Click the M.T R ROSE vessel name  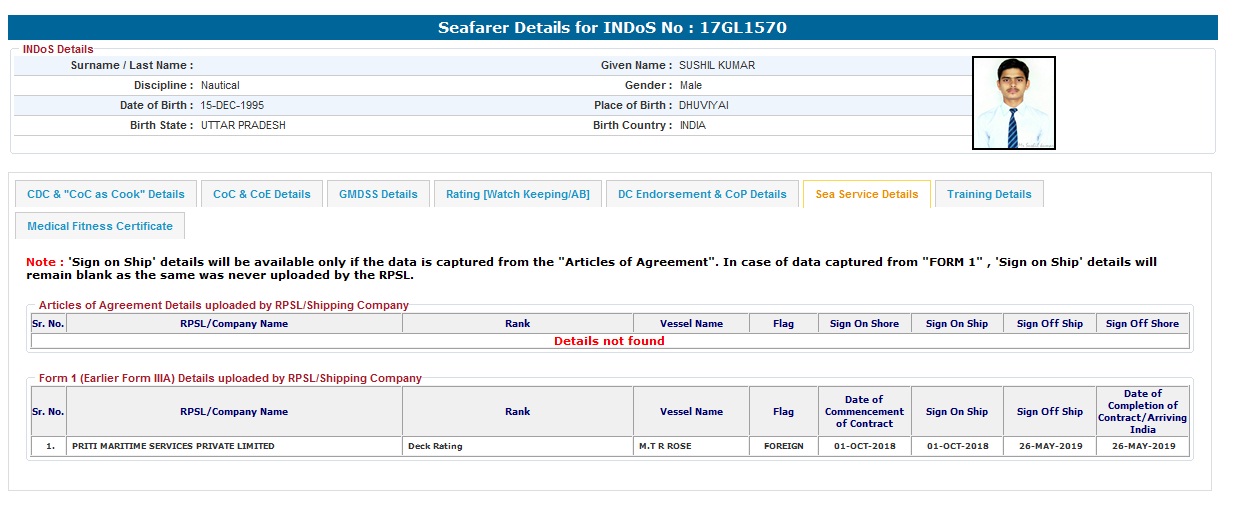[666, 446]
